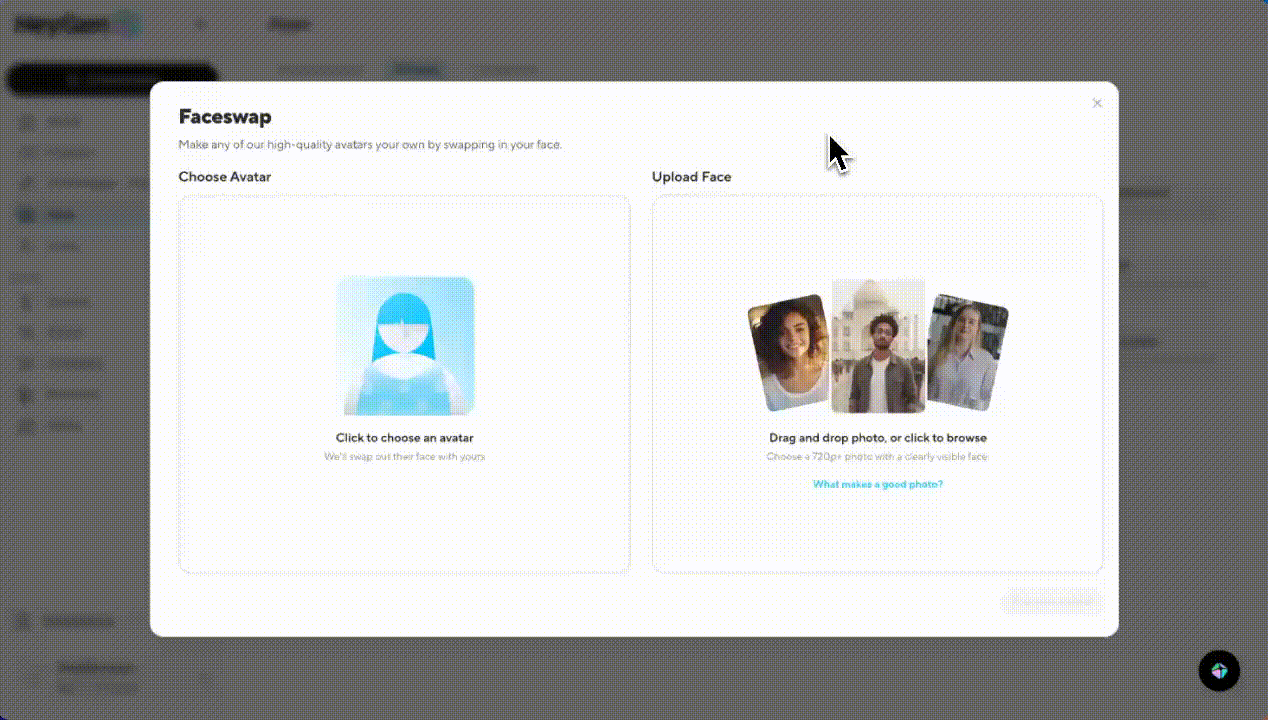Click the 'Upload Face' section label

pos(692,177)
